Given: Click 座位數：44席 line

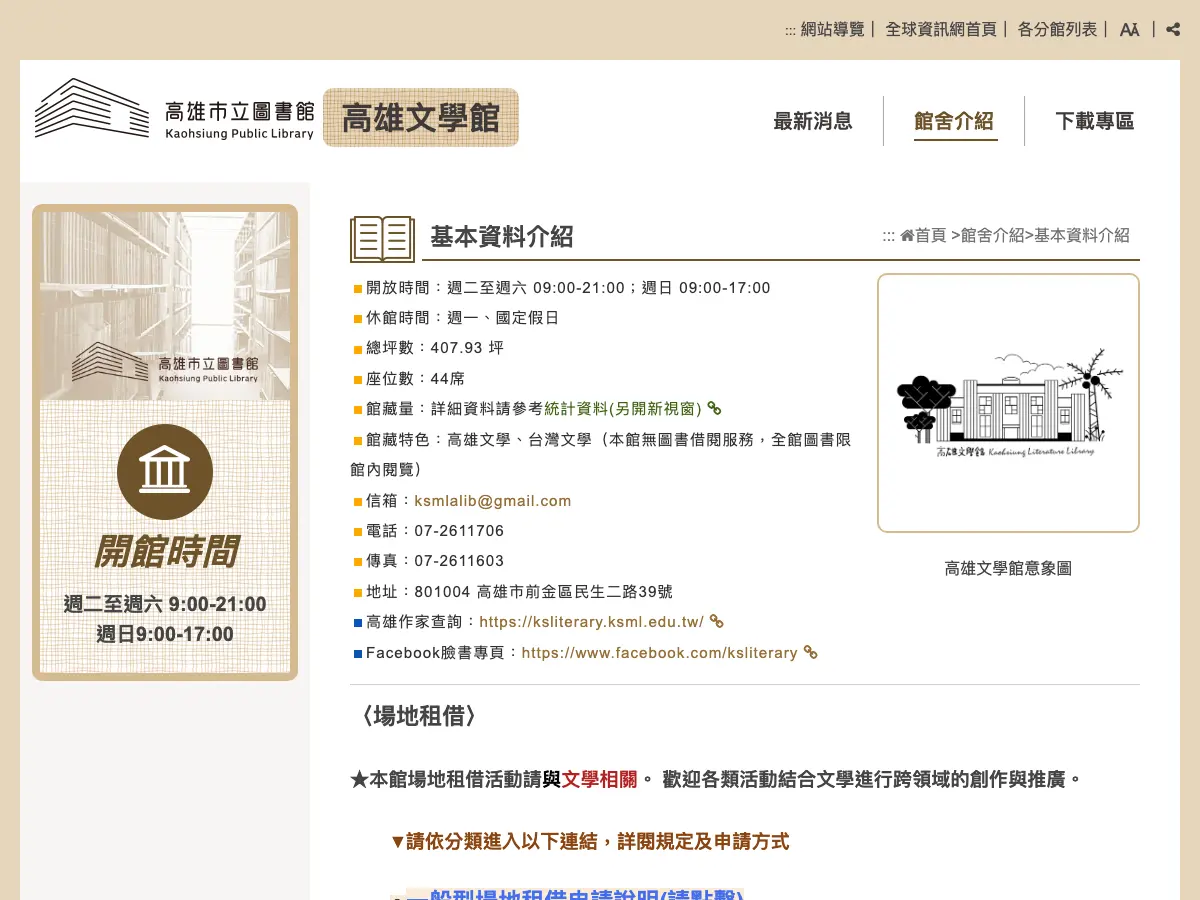Looking at the screenshot, I should click(415, 379).
